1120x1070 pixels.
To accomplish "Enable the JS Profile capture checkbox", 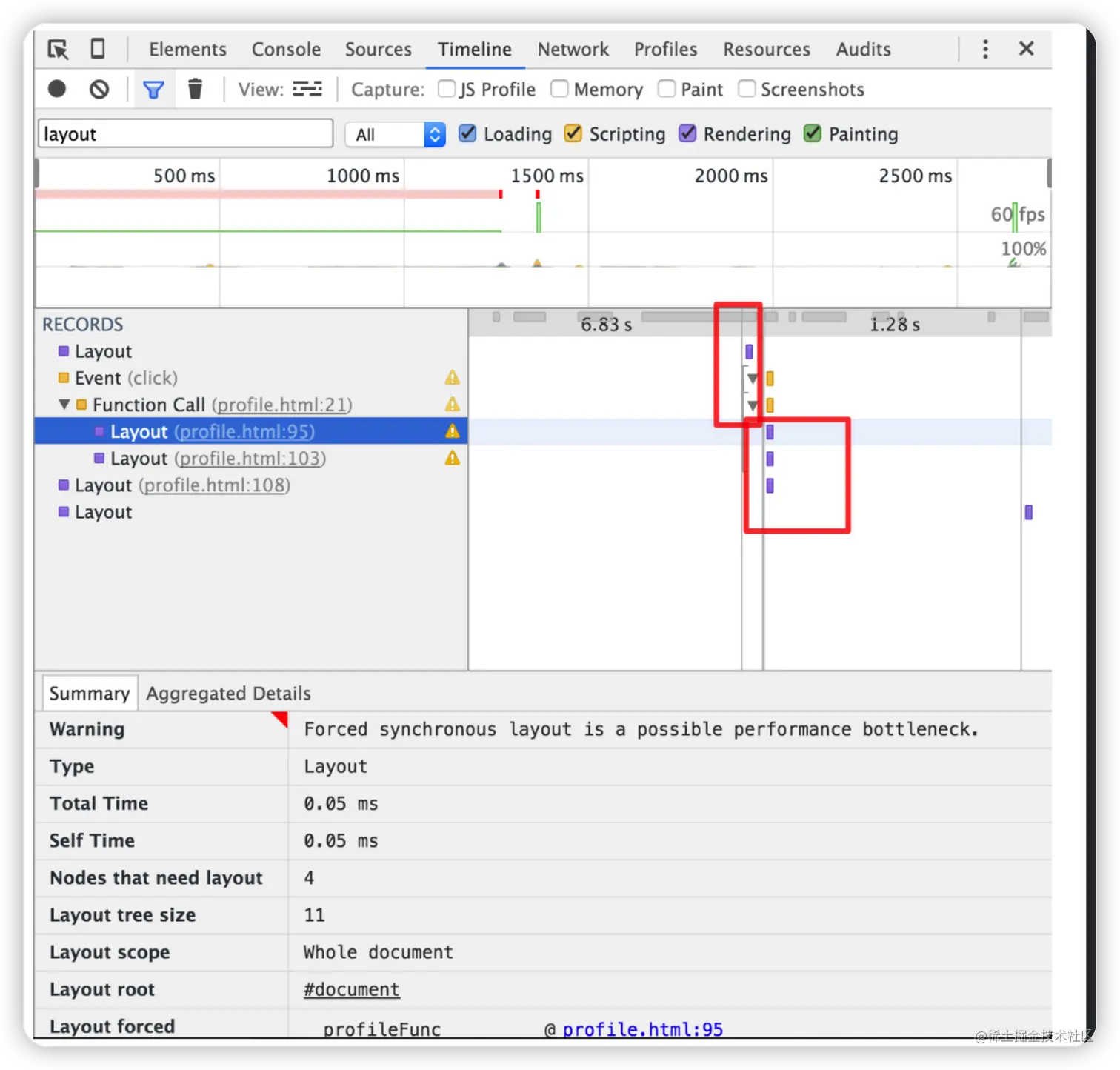I will pyautogui.click(x=447, y=89).
